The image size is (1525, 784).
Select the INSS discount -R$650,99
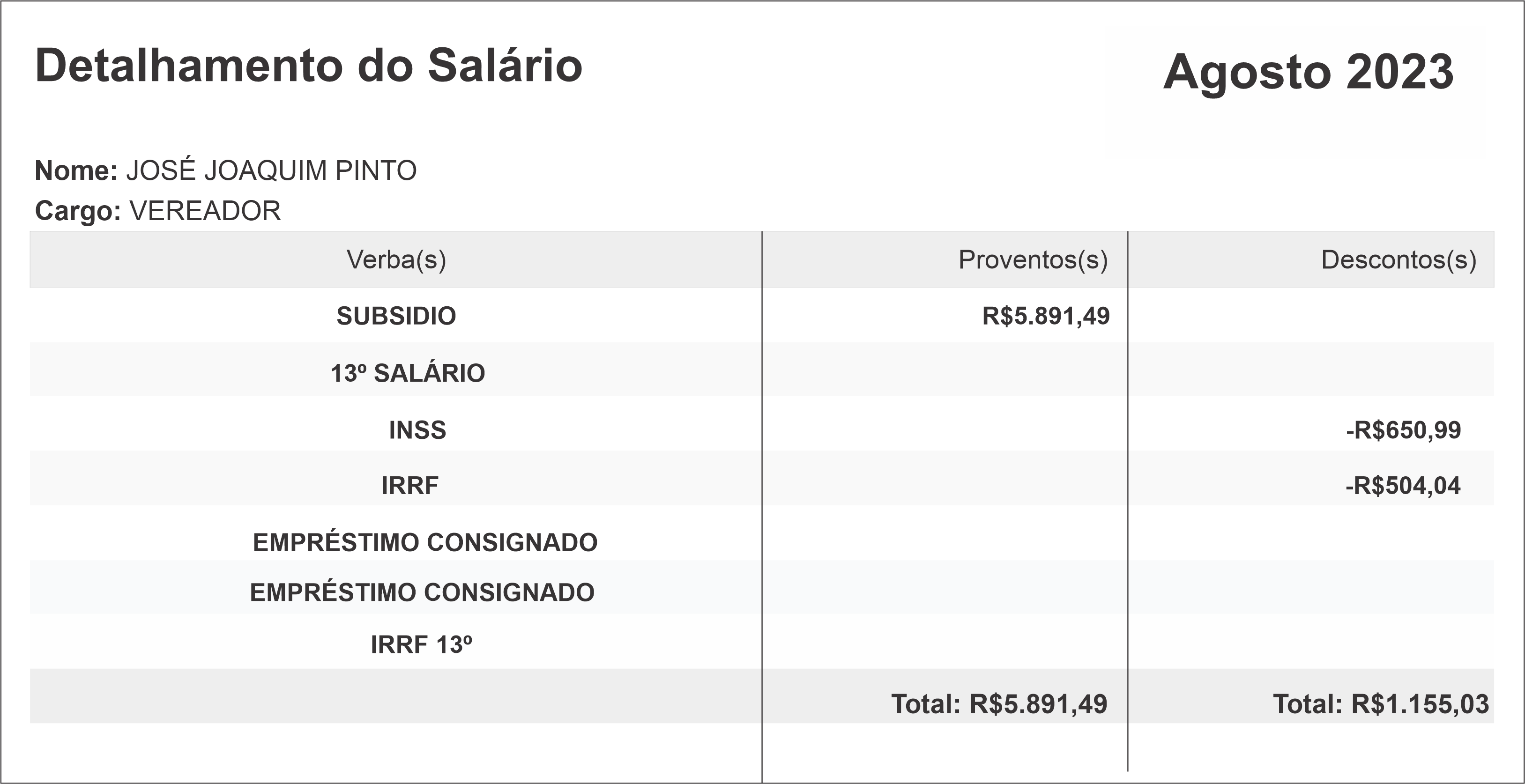[1403, 430]
